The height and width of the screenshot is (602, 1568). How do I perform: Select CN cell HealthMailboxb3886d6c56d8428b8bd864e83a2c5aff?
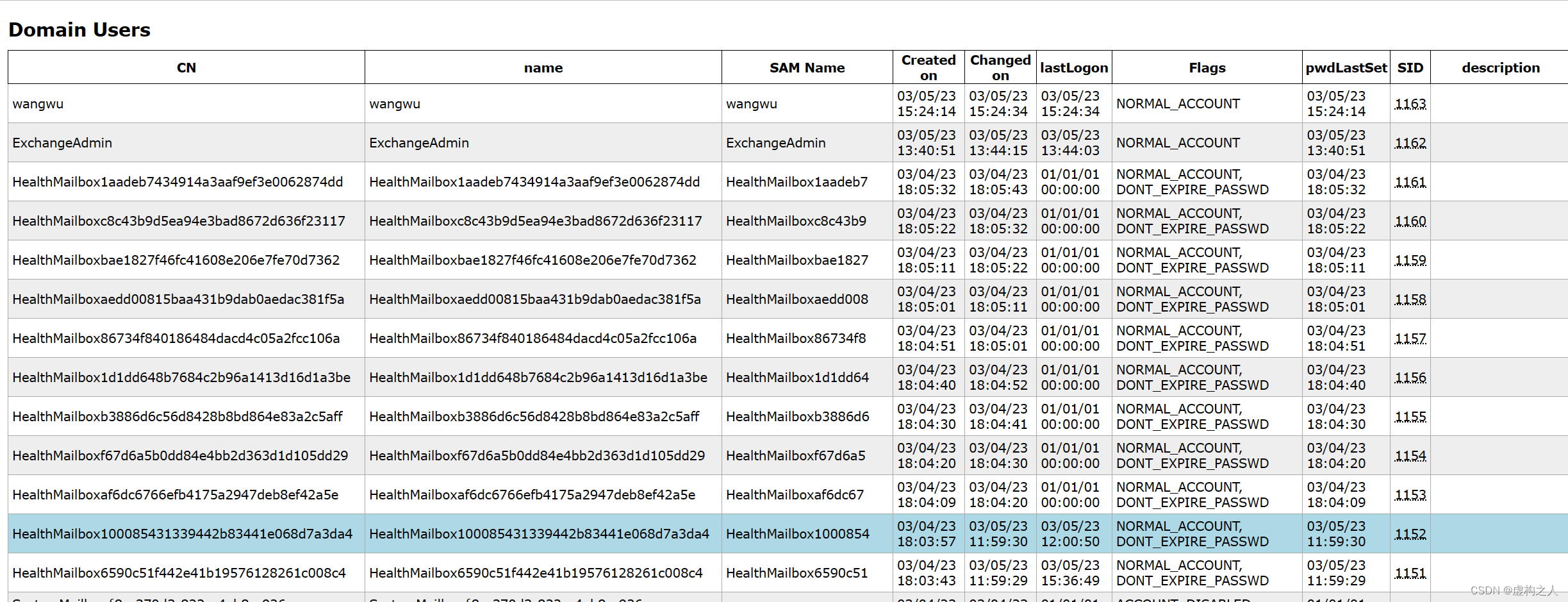186,416
